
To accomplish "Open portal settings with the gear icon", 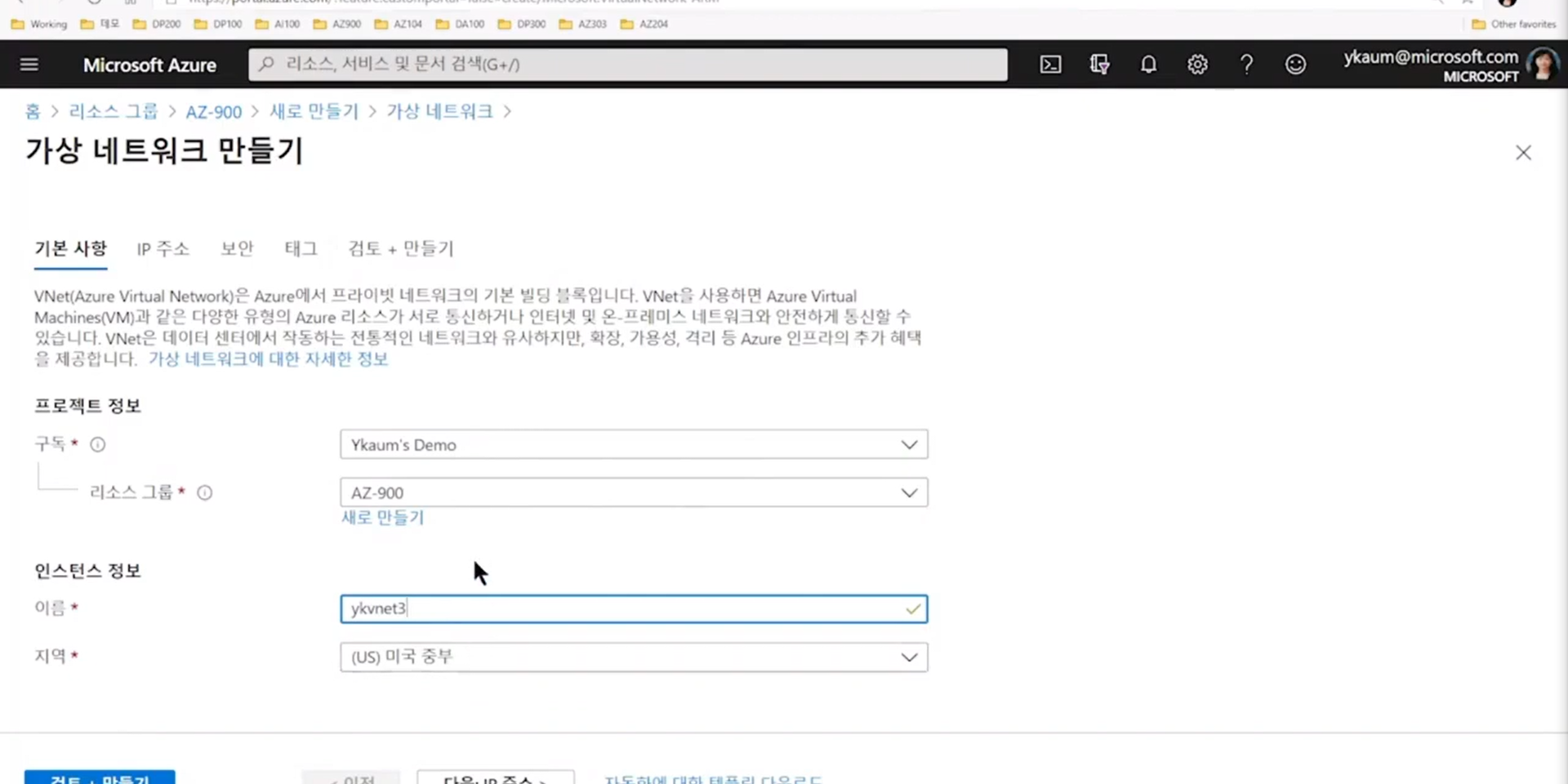I will (x=1197, y=65).
